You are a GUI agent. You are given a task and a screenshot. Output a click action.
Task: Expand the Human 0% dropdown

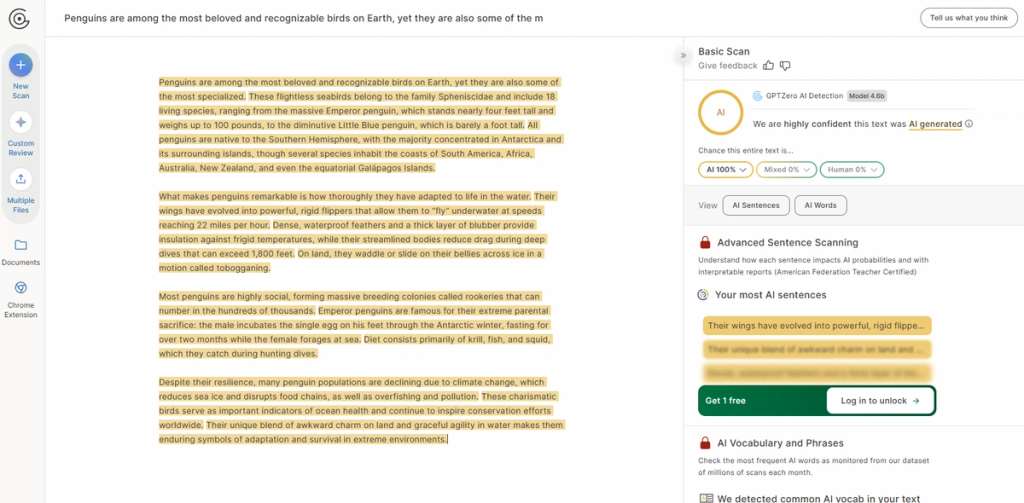point(852,169)
